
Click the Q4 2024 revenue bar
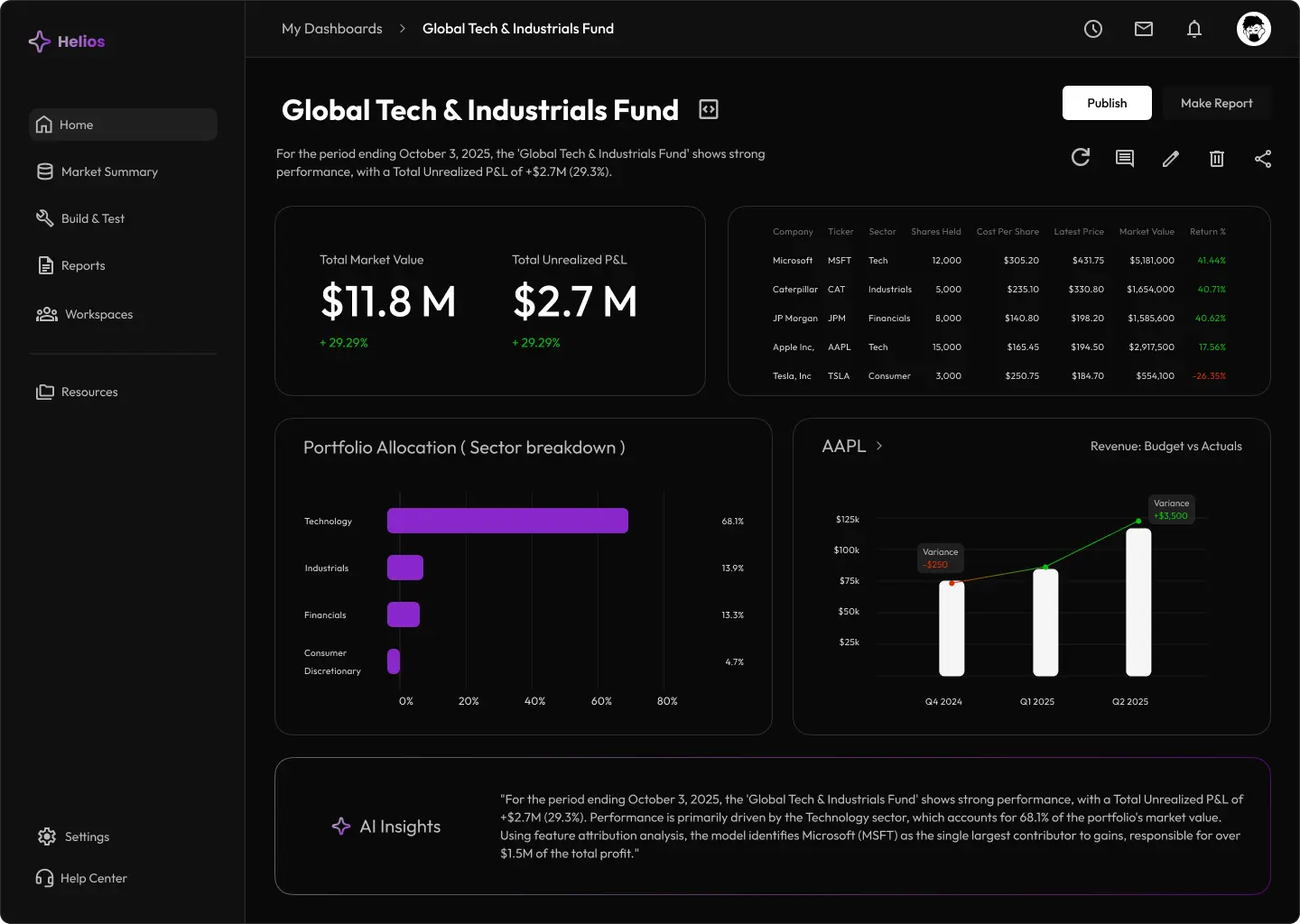click(x=952, y=628)
